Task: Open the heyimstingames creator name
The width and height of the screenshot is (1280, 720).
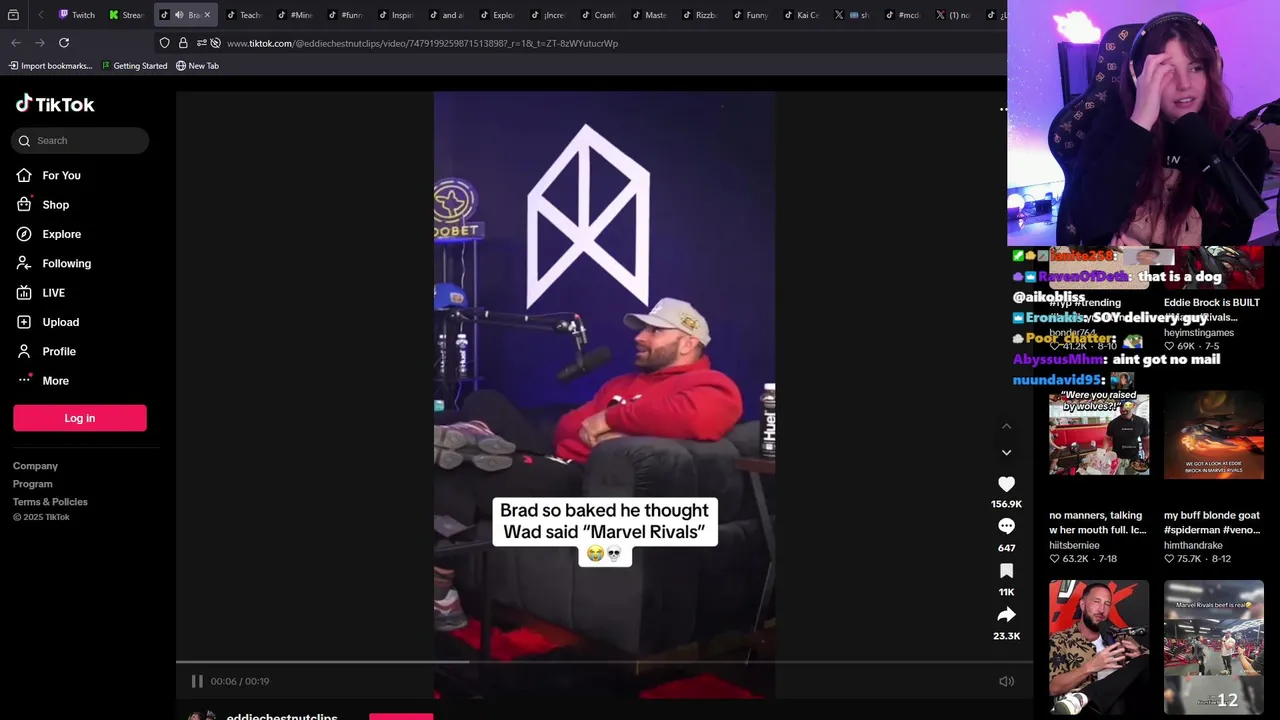Action: click(x=1199, y=333)
